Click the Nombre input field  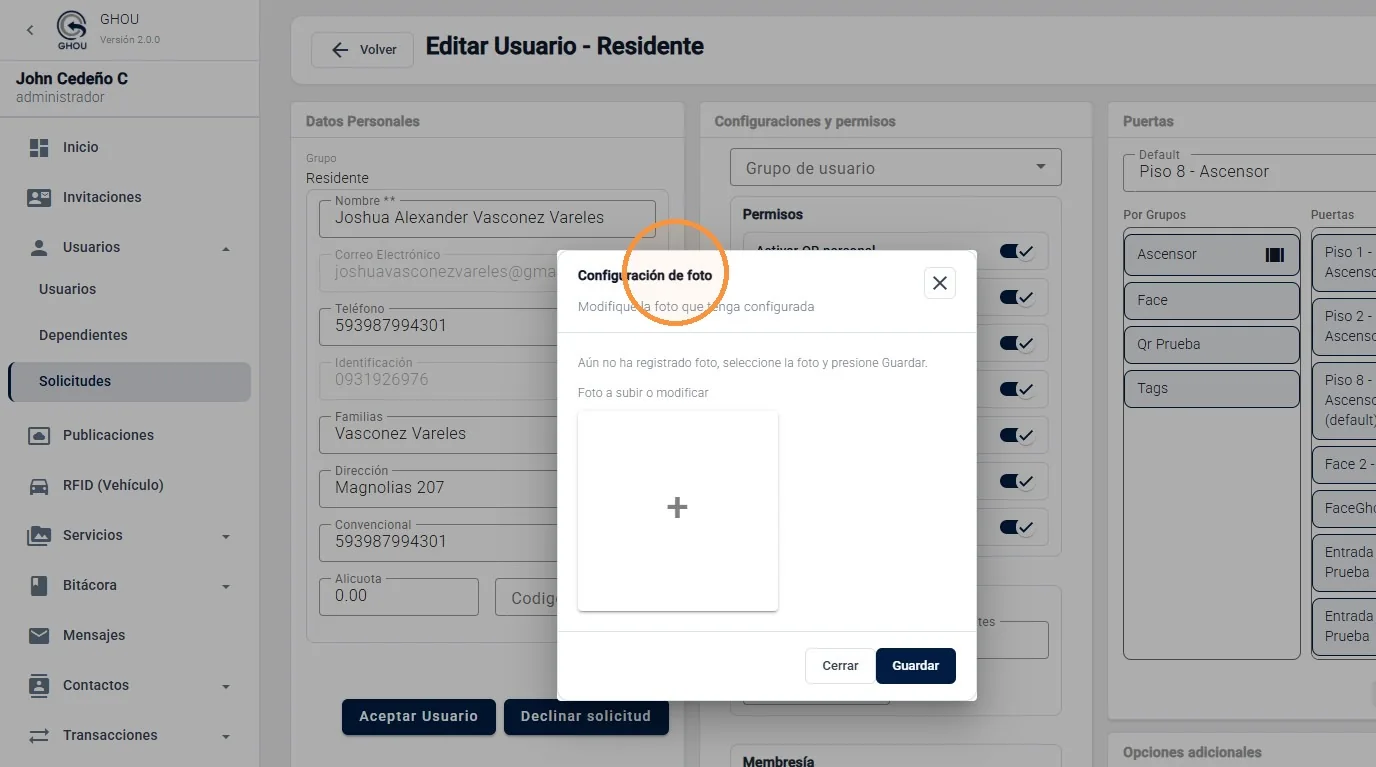pyautogui.click(x=488, y=218)
